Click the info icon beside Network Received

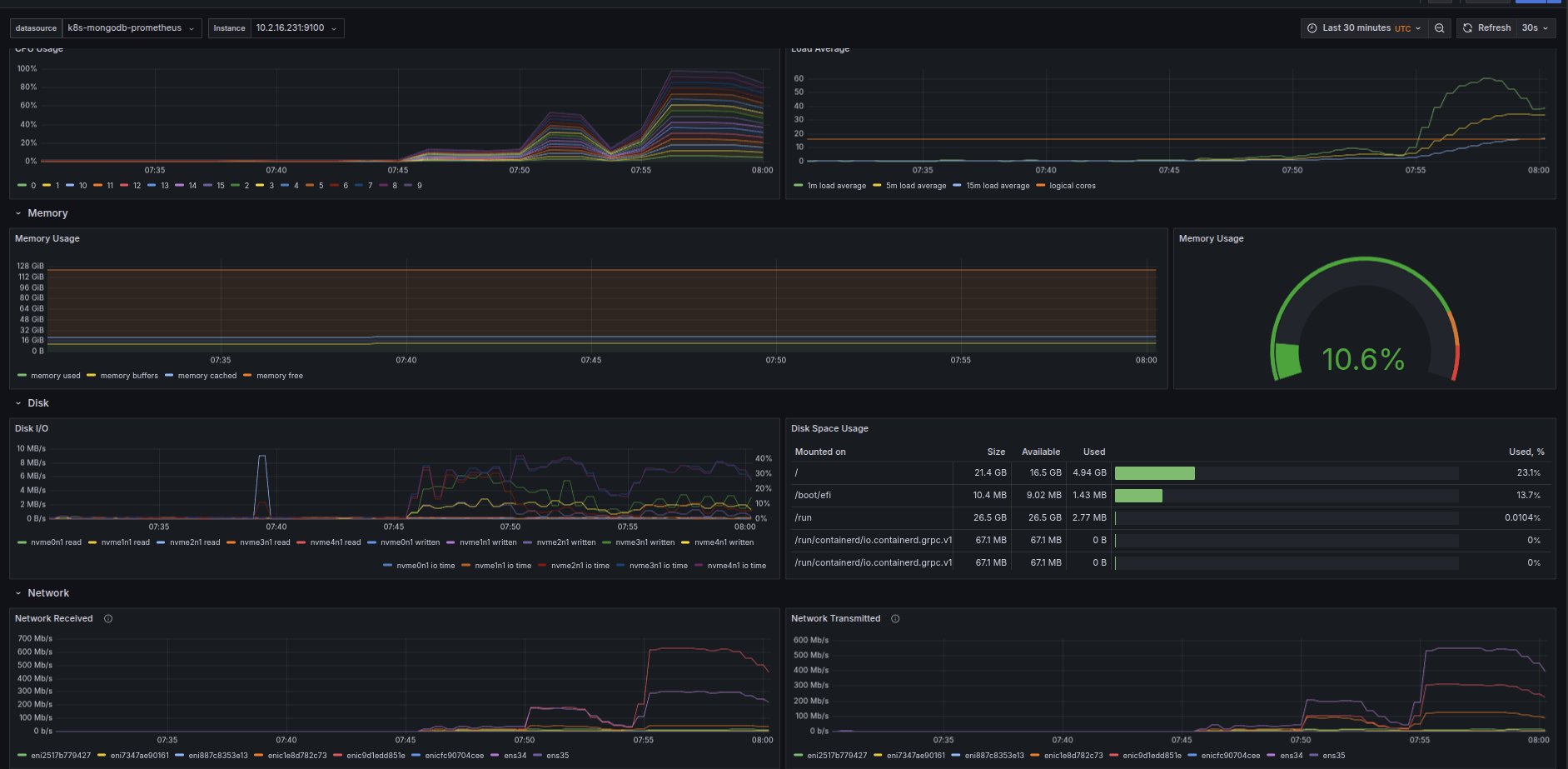click(108, 619)
